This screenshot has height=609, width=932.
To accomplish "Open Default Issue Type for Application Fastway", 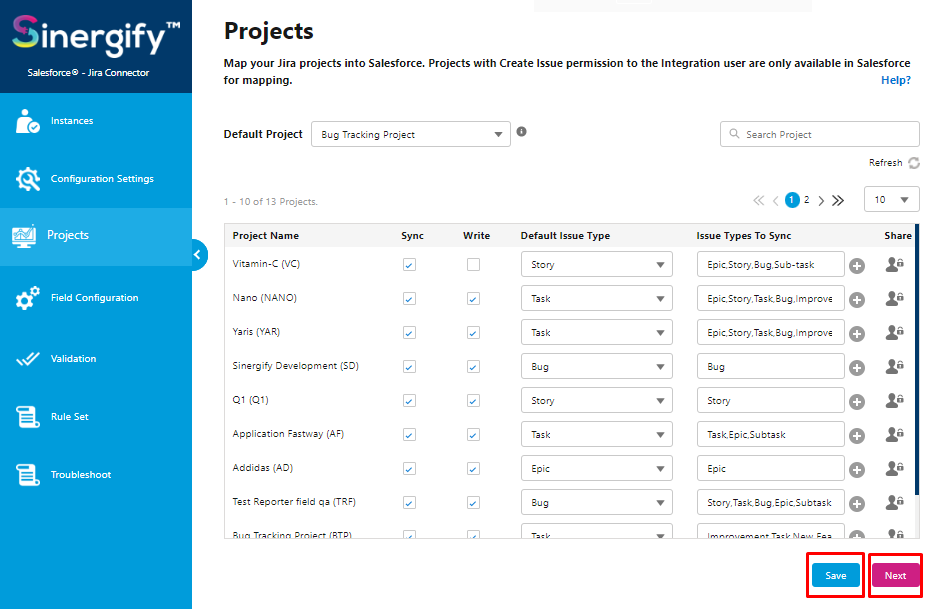I will tap(597, 435).
